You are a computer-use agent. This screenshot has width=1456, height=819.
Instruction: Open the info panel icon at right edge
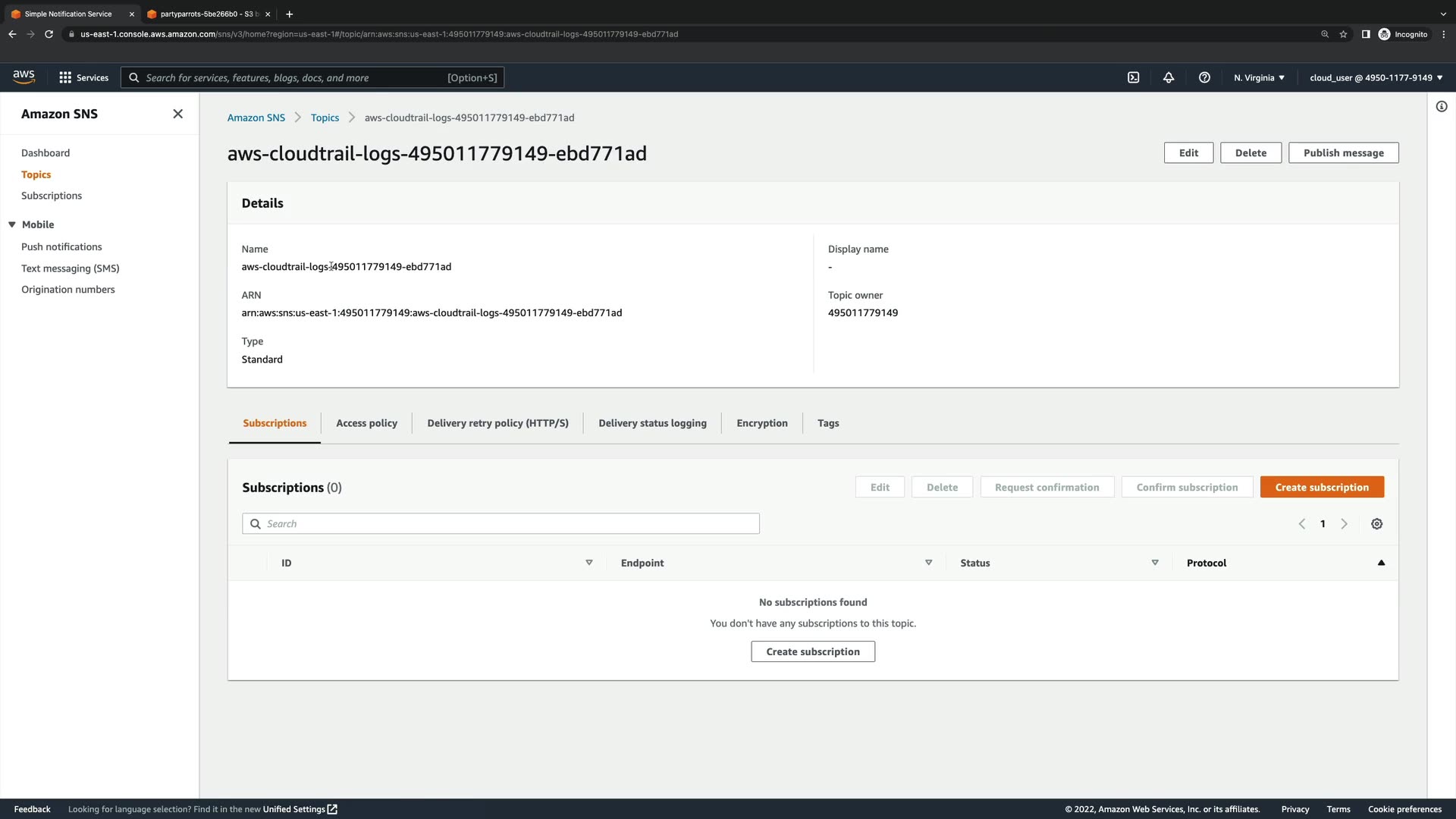1441,107
